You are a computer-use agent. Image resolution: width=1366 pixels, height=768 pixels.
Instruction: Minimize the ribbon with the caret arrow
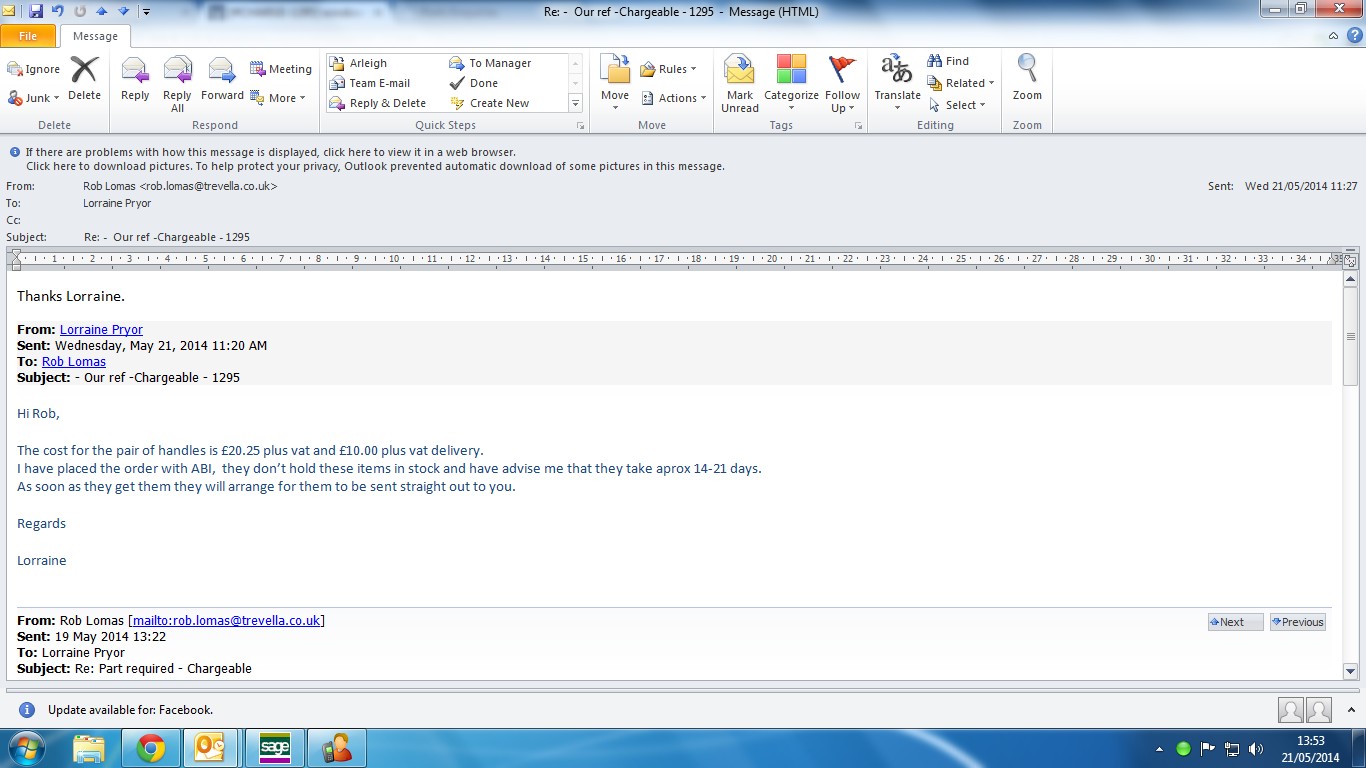point(1333,36)
